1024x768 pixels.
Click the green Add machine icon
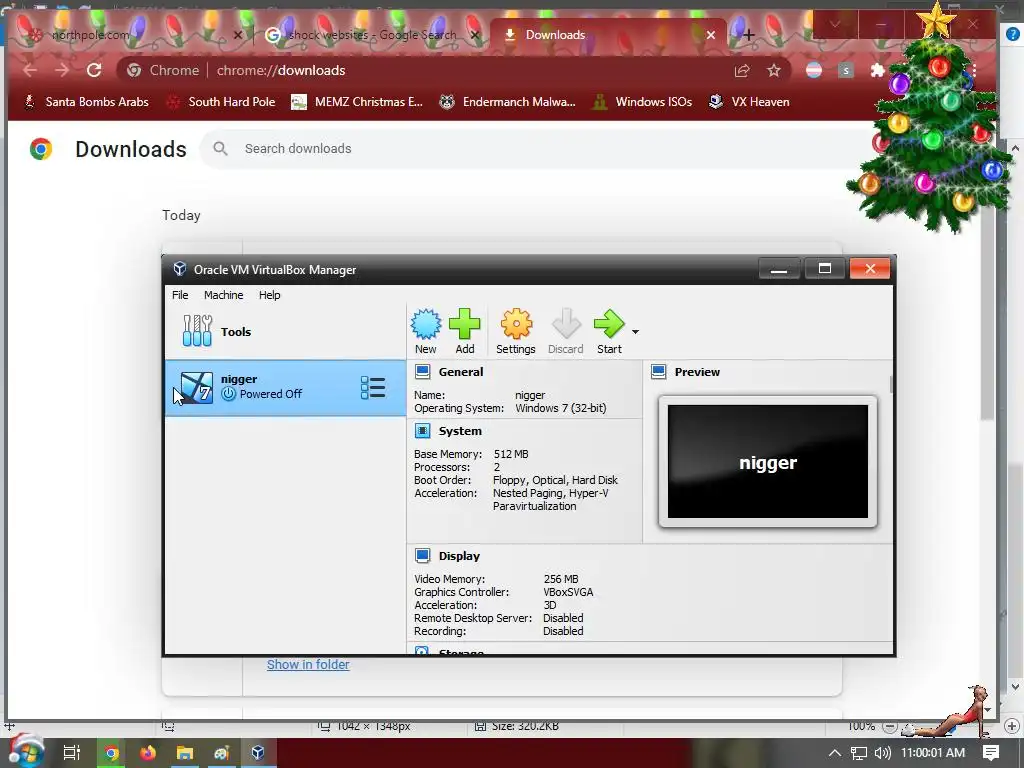coord(464,331)
